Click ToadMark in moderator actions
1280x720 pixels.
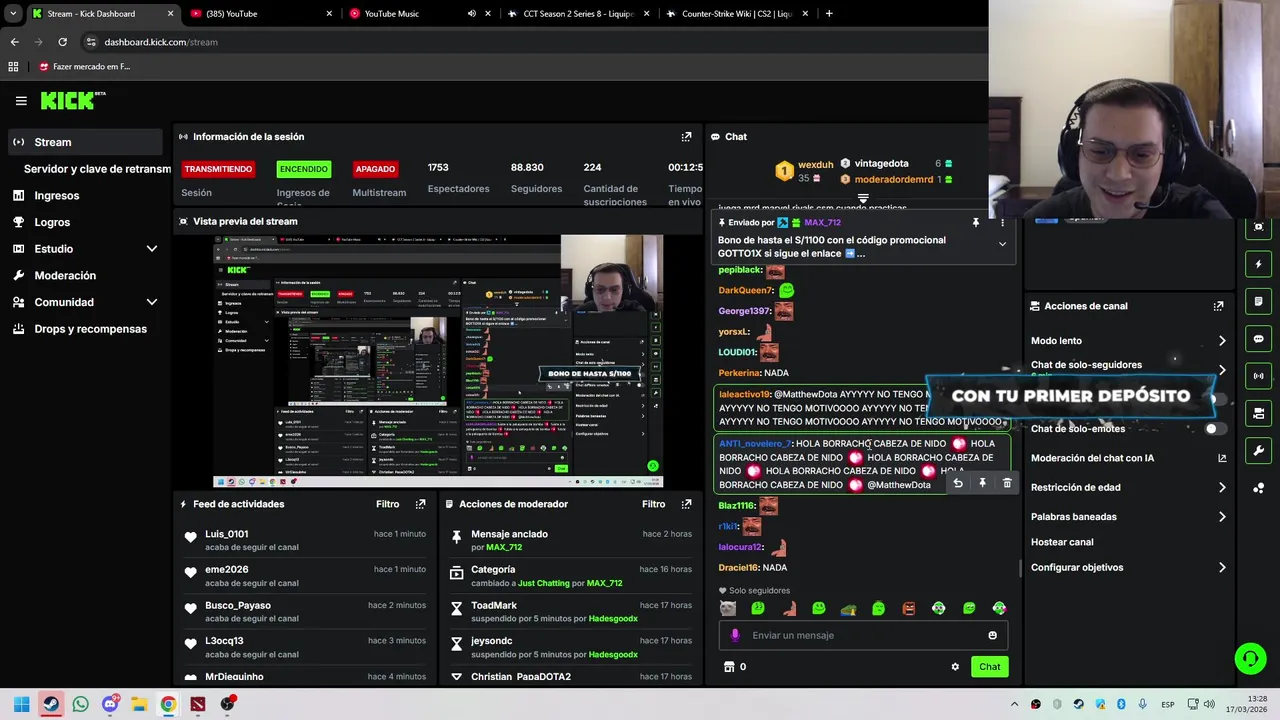(x=494, y=605)
